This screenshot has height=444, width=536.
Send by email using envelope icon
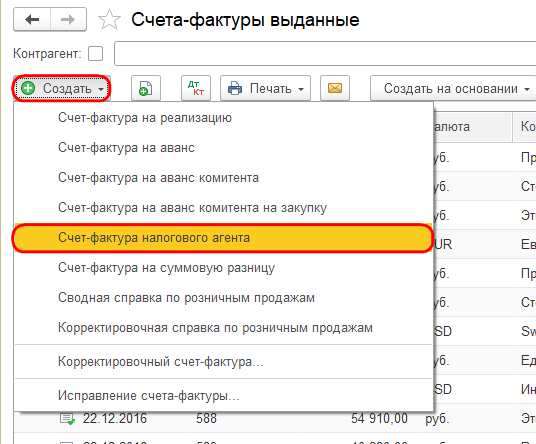coord(335,89)
